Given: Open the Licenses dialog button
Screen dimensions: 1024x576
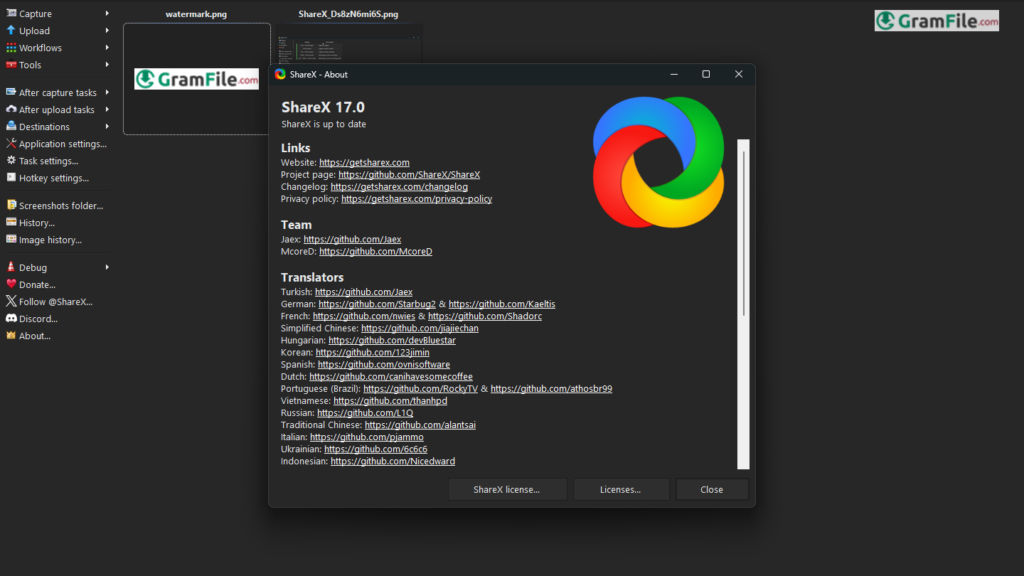Looking at the screenshot, I should [x=620, y=489].
